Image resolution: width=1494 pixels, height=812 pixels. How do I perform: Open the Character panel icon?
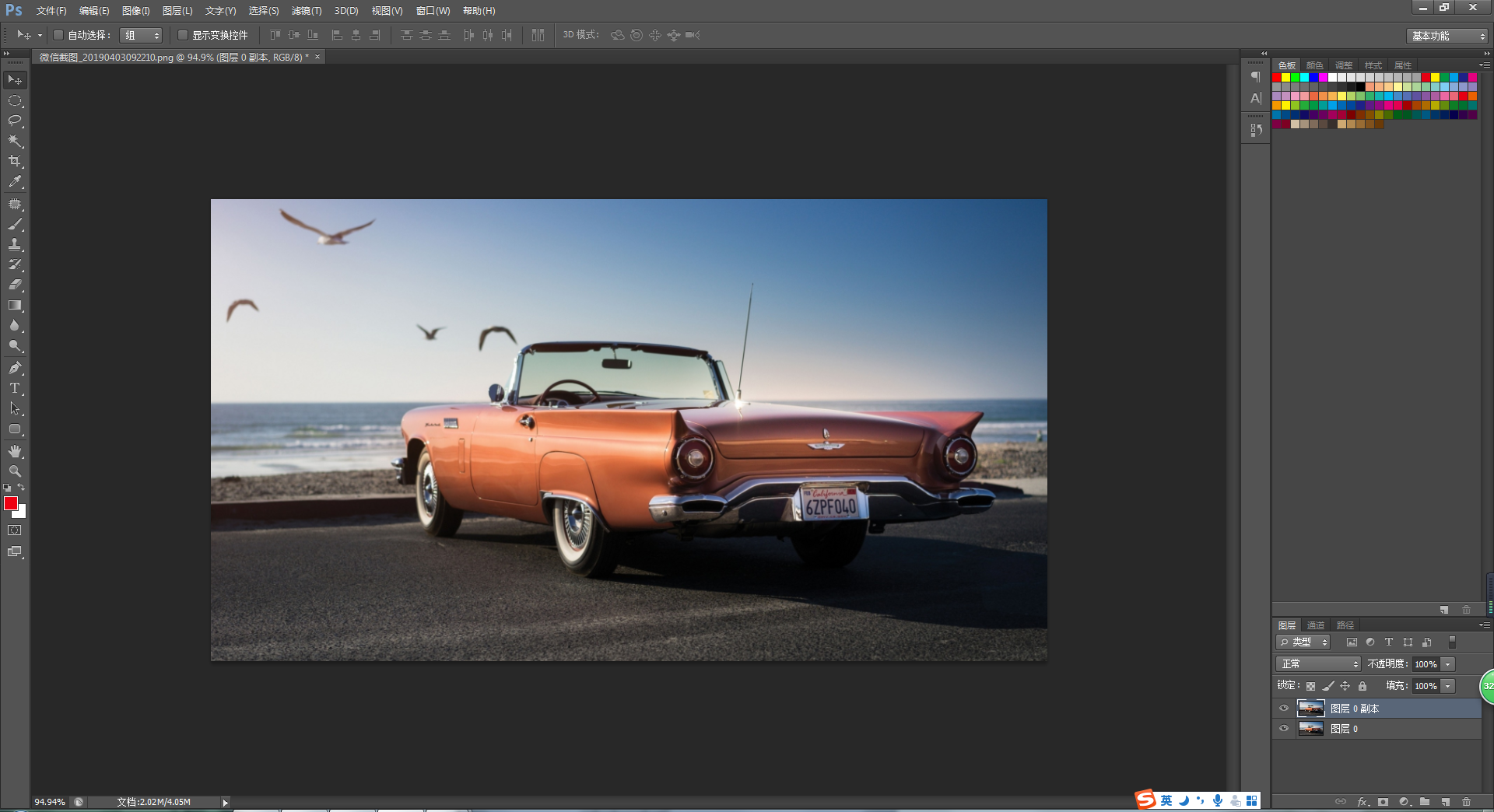pyautogui.click(x=1256, y=98)
